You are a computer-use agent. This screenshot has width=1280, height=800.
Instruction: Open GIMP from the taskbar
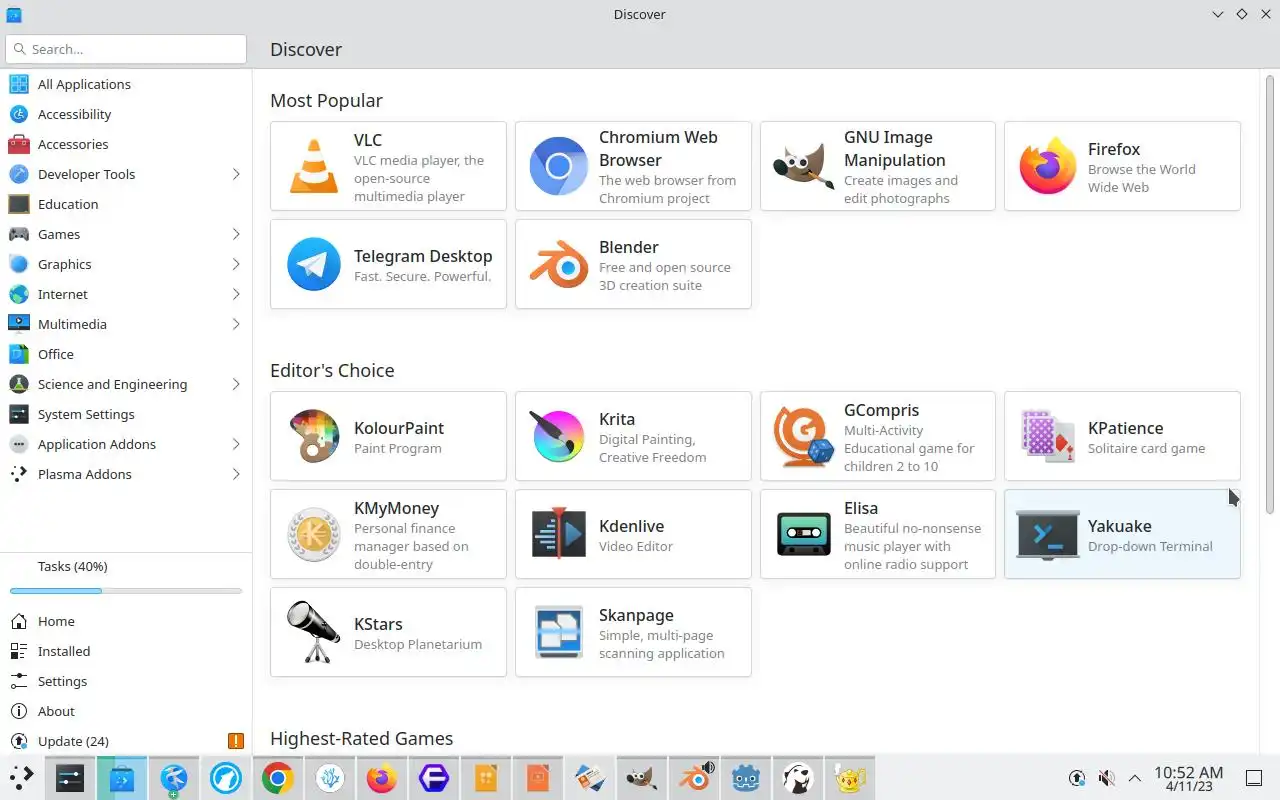pos(641,778)
